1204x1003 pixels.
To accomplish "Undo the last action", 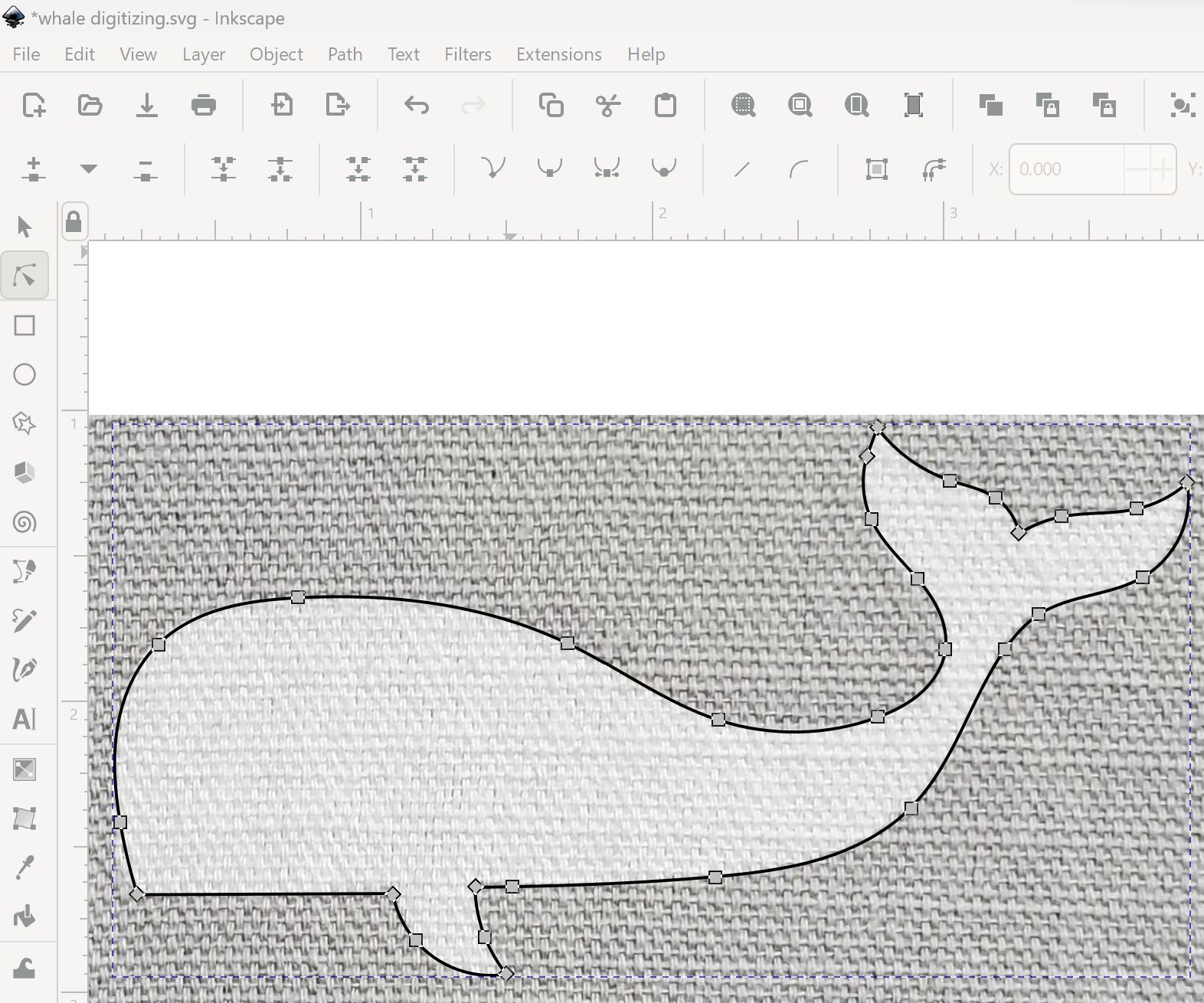I will (417, 104).
